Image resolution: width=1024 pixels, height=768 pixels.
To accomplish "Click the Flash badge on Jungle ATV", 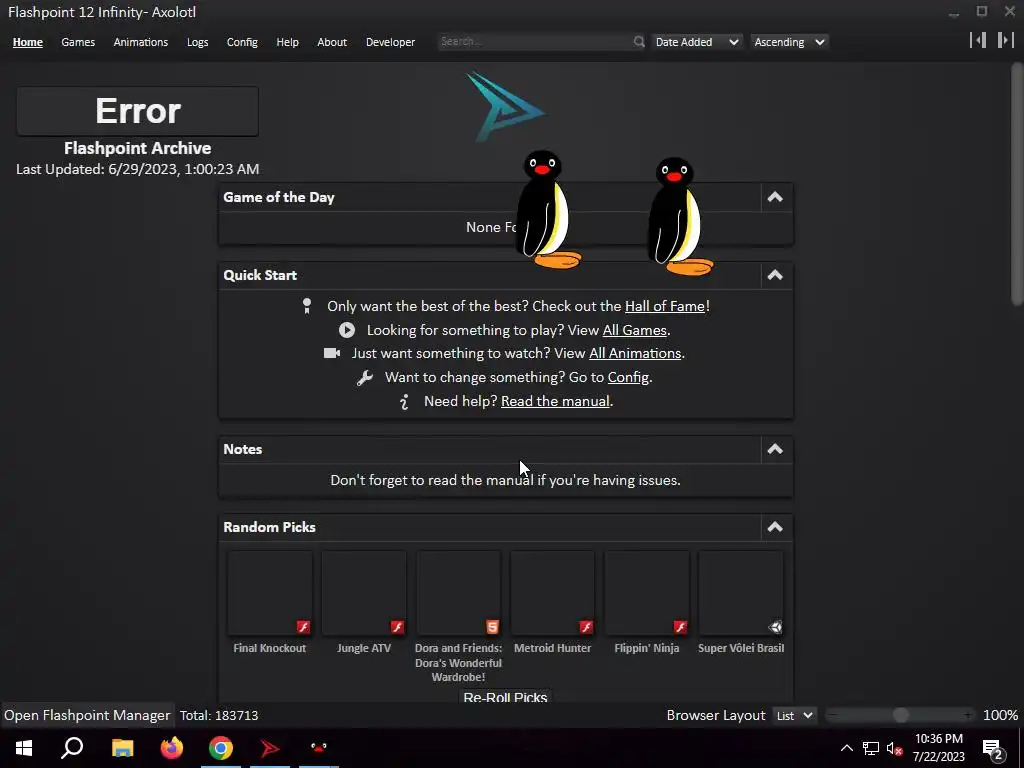I will pos(397,627).
